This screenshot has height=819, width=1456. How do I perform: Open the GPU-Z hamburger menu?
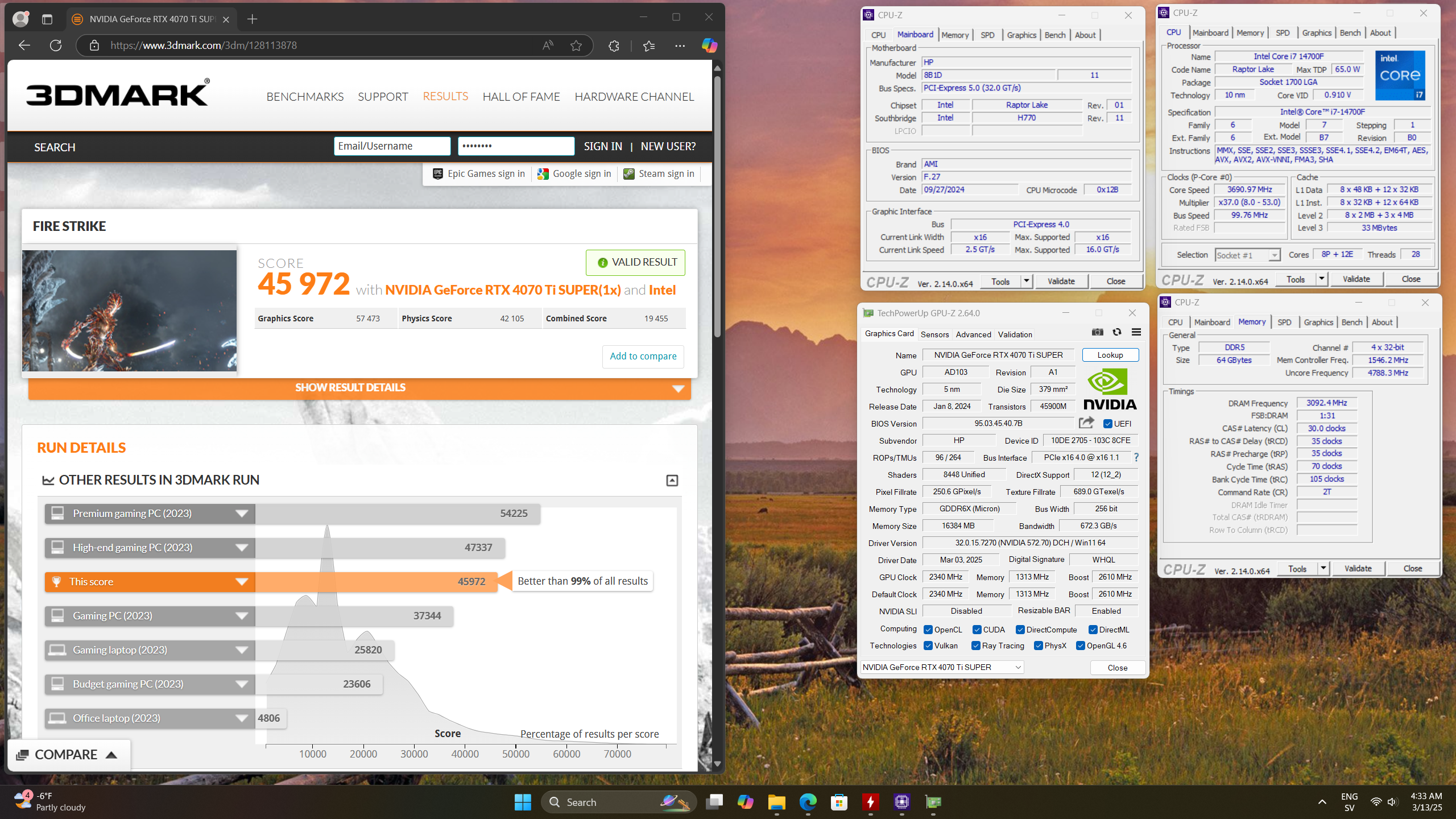pos(1136,333)
